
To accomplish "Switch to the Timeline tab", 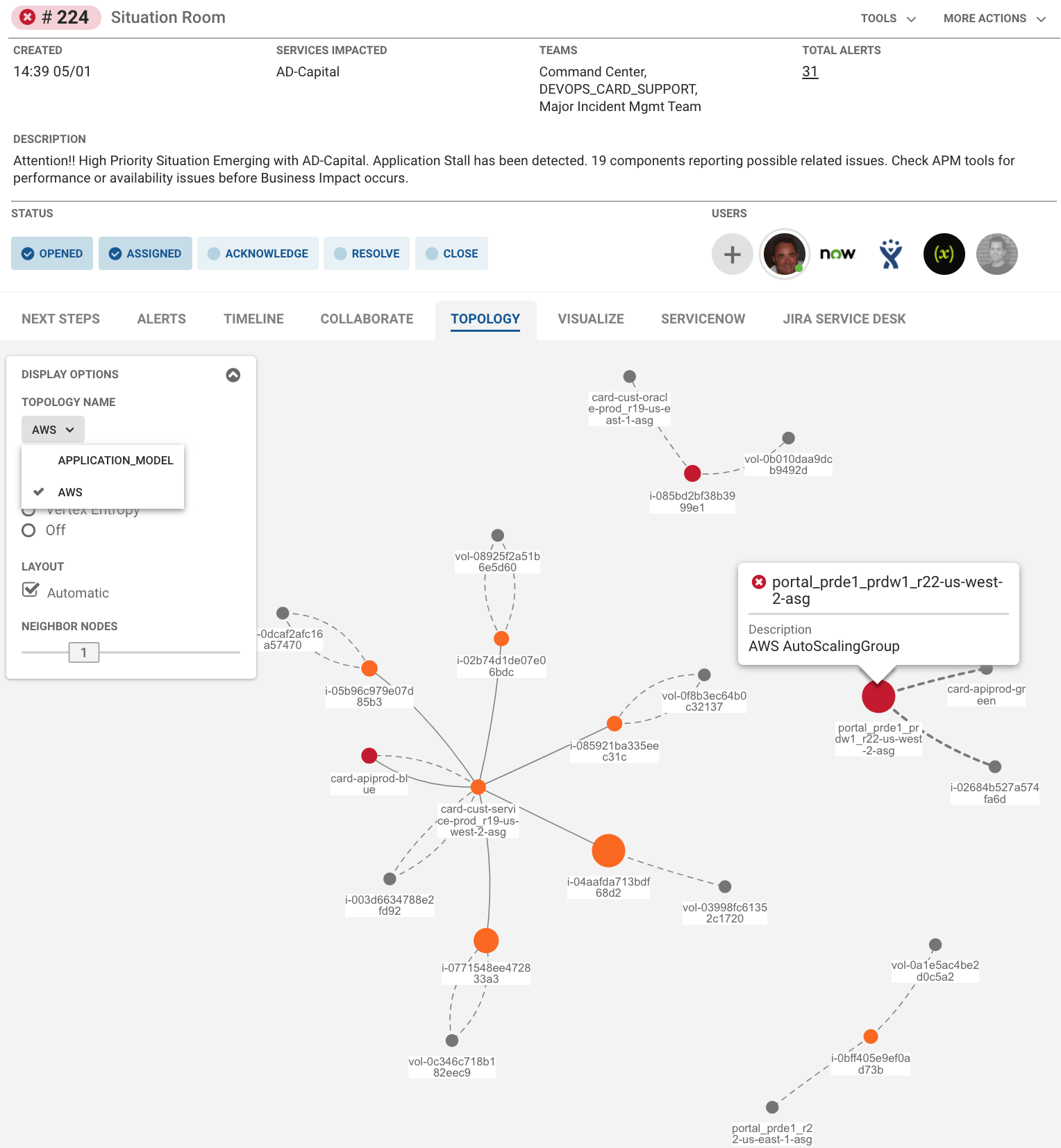I will [253, 319].
